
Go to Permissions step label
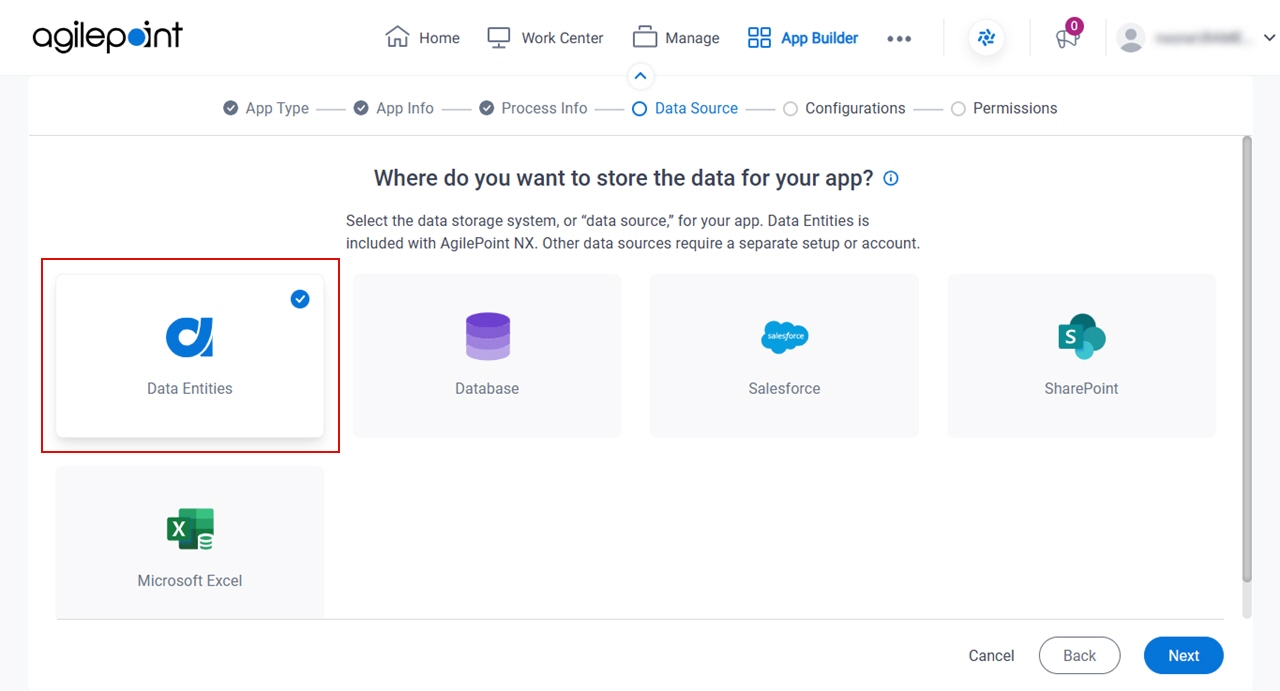tap(1015, 108)
